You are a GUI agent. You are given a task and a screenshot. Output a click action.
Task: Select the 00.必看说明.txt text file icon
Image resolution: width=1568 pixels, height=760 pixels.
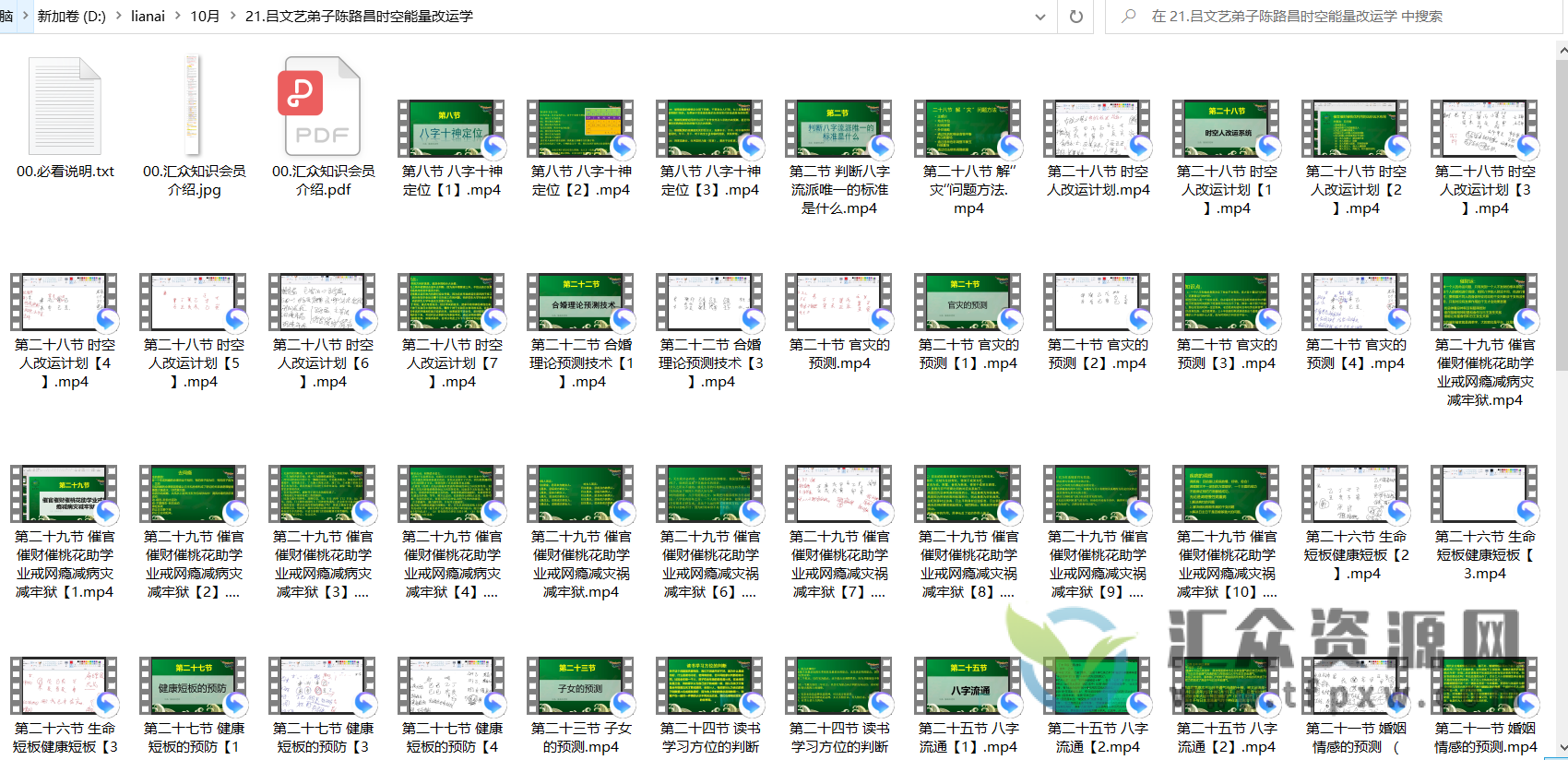coord(65,106)
